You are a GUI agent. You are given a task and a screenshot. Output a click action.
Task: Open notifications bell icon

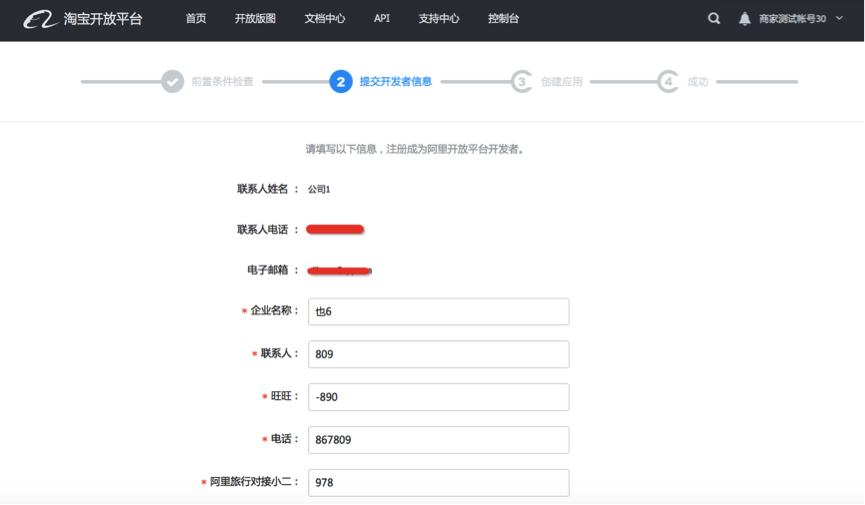744,19
